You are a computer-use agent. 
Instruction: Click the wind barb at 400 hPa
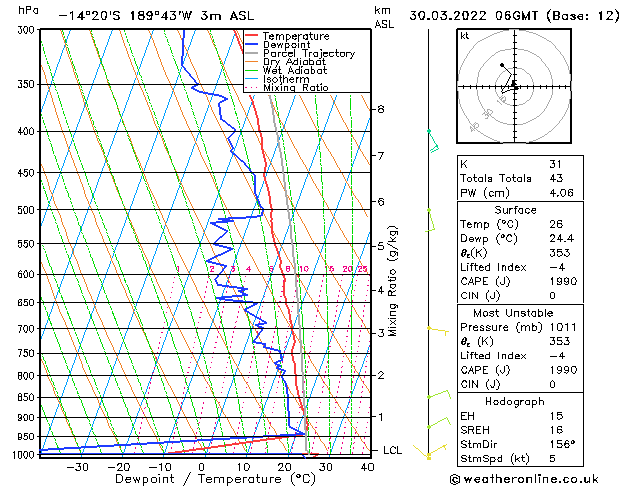pos(432,141)
